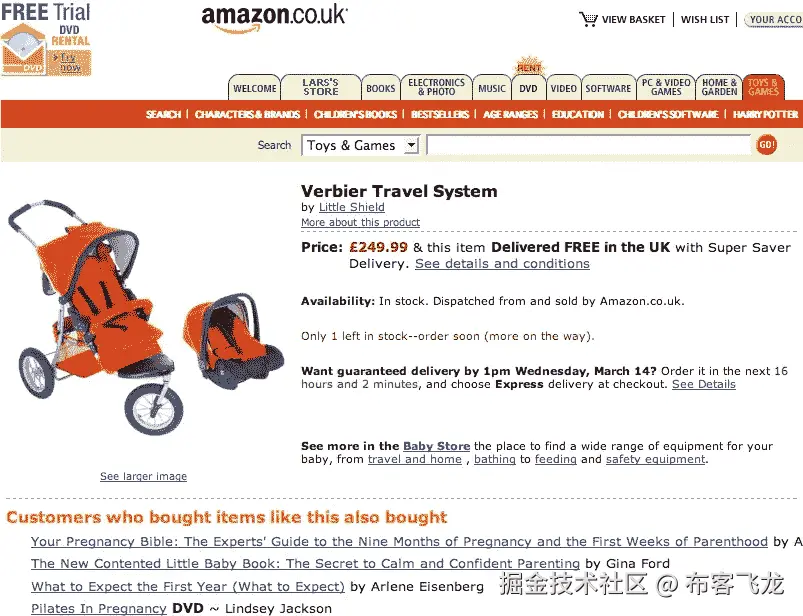
Task: Click the orange GO! search button
Action: point(766,145)
